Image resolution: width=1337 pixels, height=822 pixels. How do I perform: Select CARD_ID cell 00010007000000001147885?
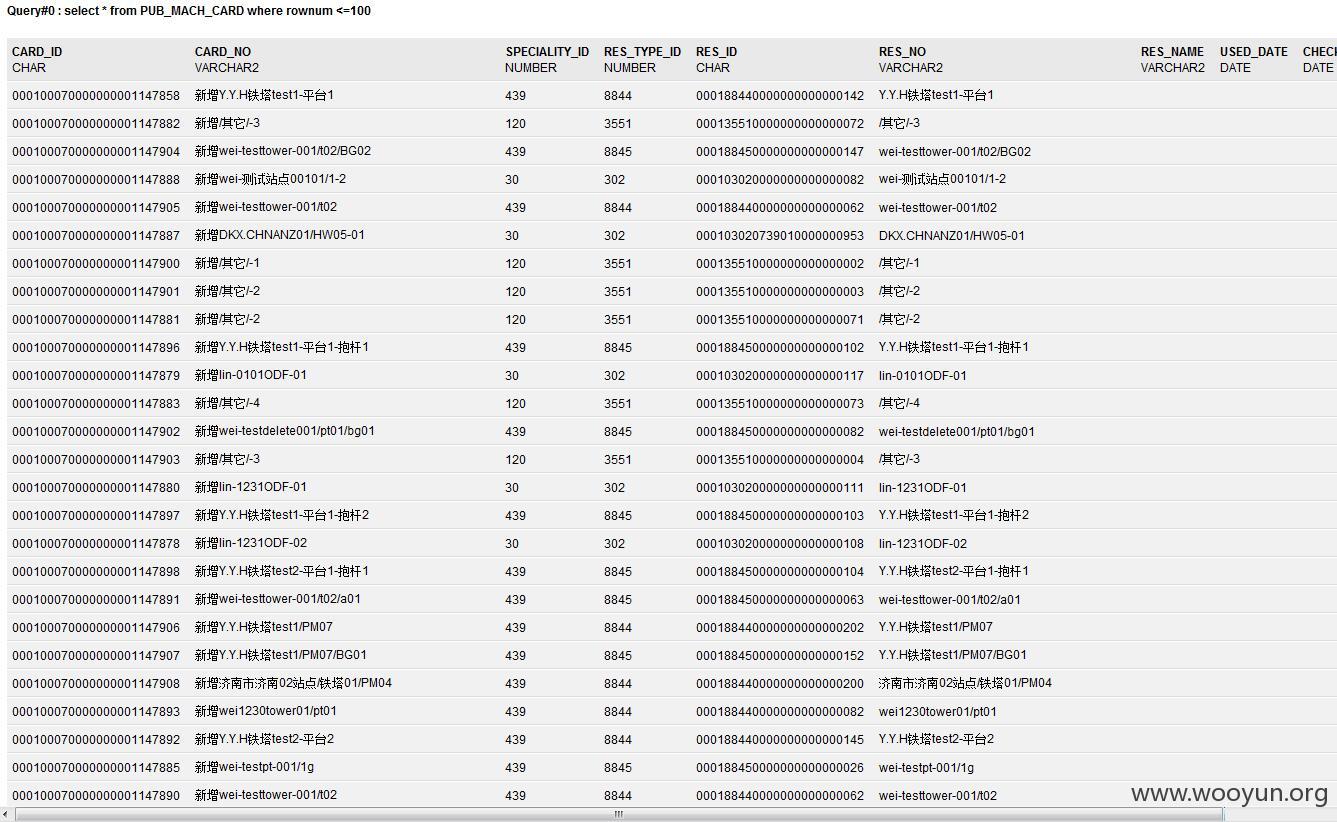[x=96, y=768]
